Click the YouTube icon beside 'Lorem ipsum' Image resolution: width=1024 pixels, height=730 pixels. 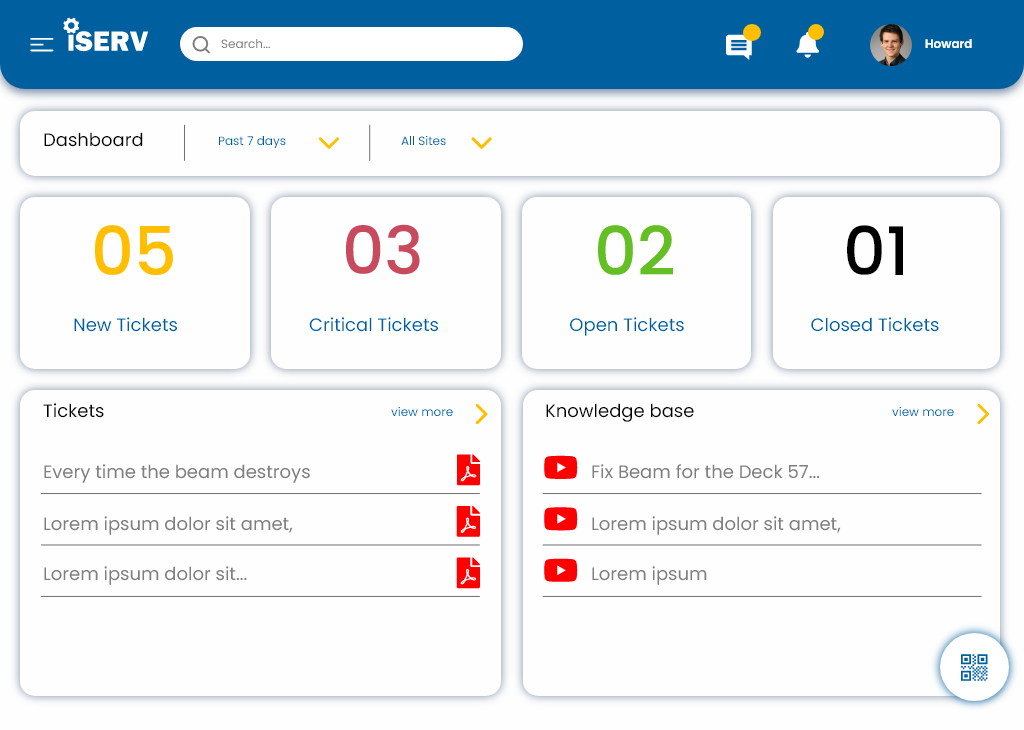[560, 571]
